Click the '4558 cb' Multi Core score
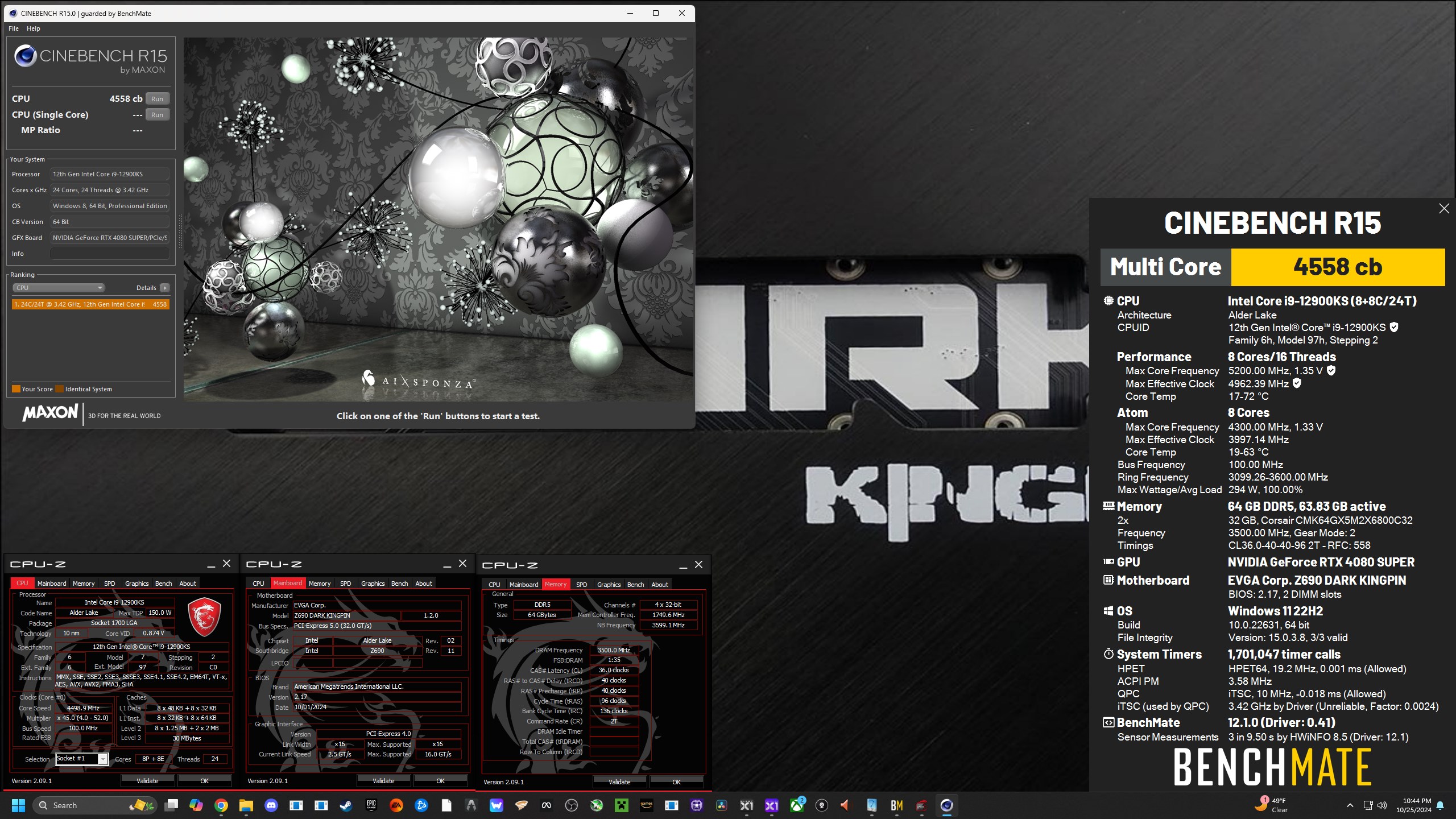The width and height of the screenshot is (1456, 819). [1338, 267]
